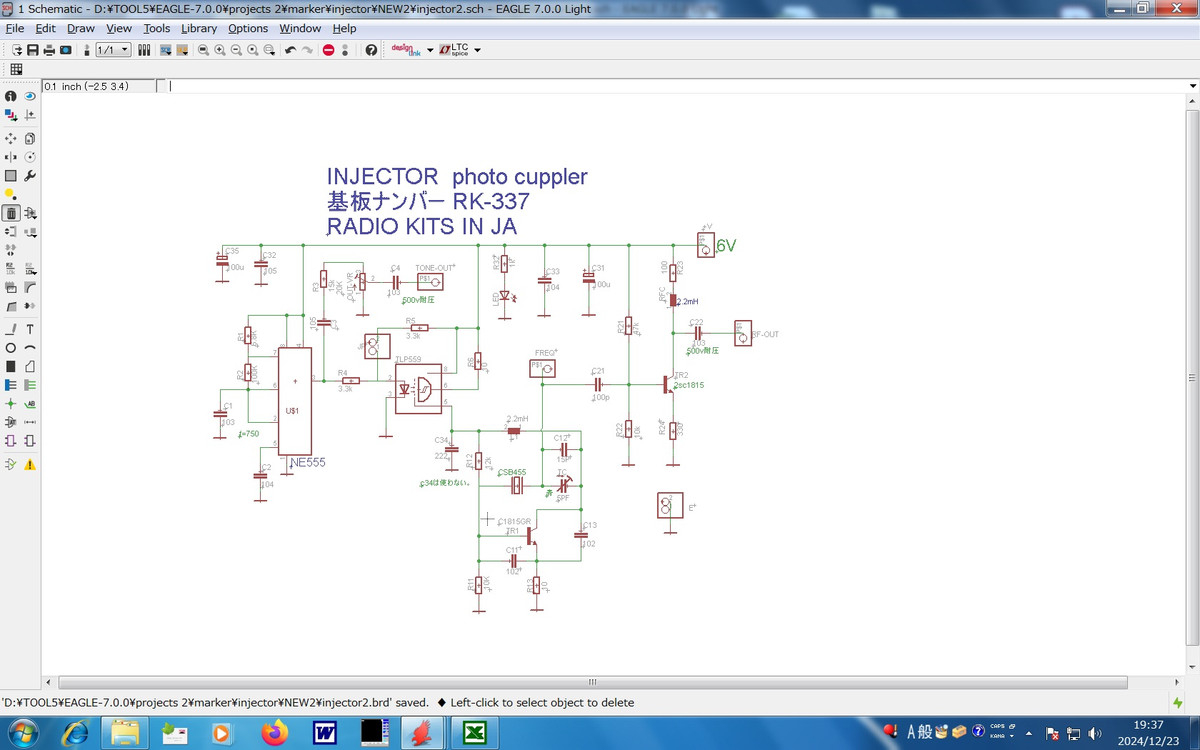This screenshot has width=1200, height=750.
Task: Select the Delete tool trash can
Action: [x=10, y=213]
